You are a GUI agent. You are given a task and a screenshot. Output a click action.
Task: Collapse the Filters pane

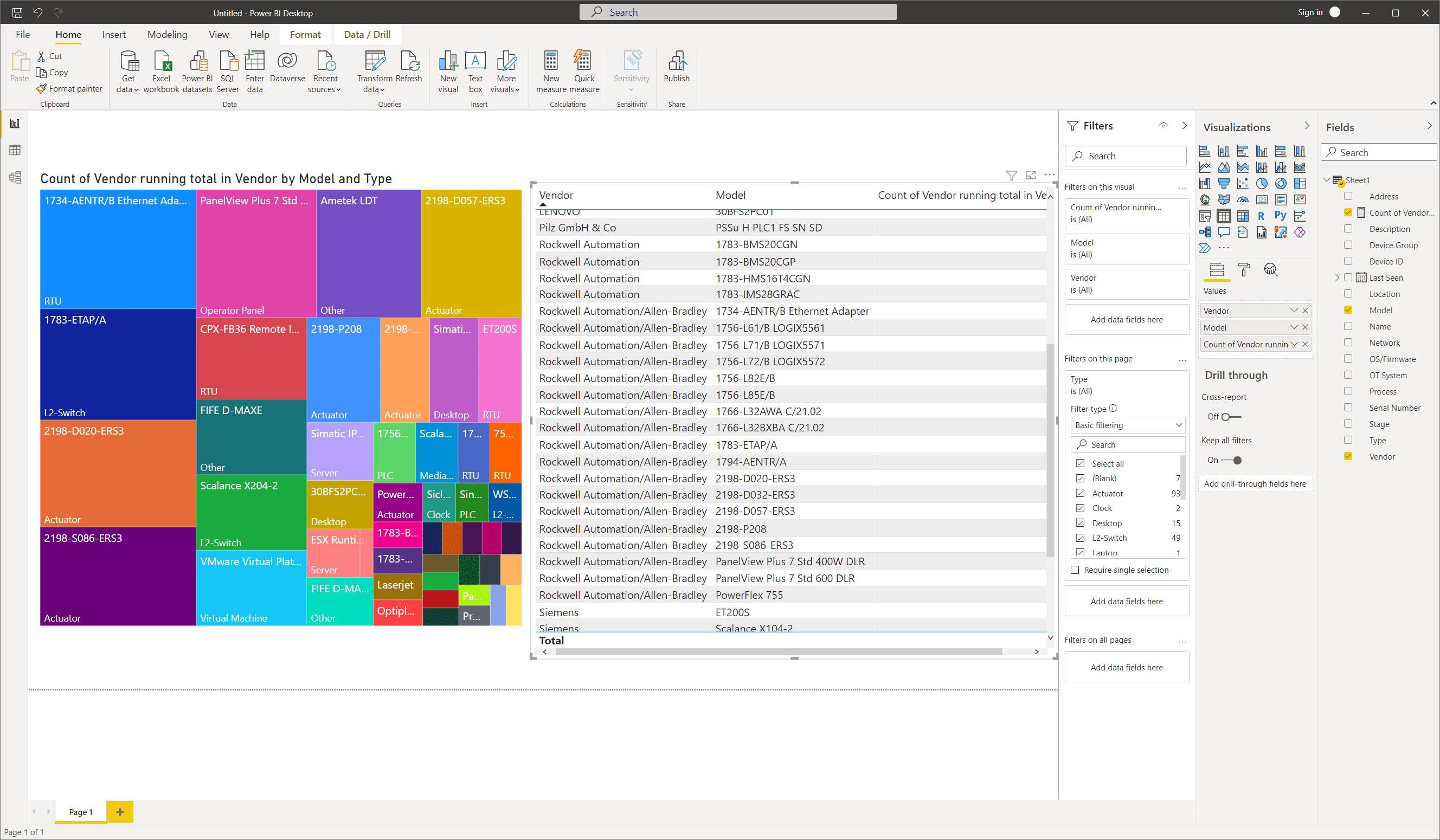(x=1184, y=126)
